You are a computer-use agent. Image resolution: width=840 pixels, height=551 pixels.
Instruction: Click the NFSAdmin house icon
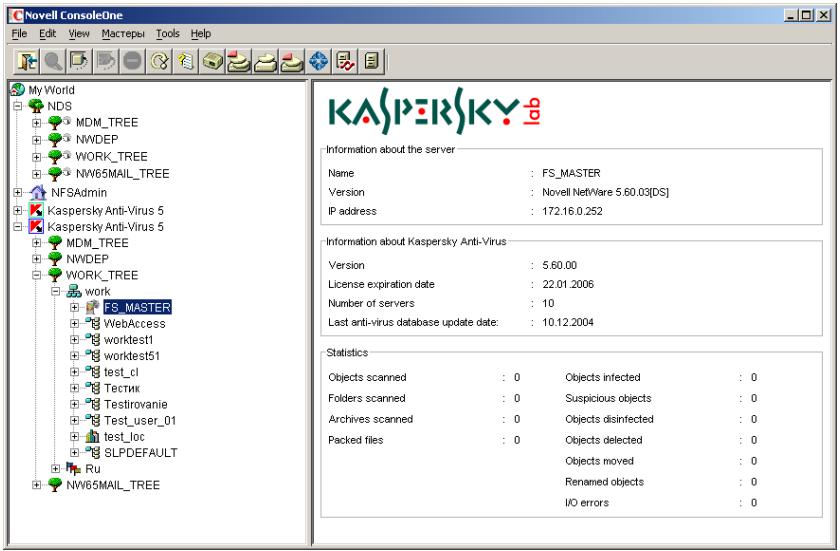38,192
